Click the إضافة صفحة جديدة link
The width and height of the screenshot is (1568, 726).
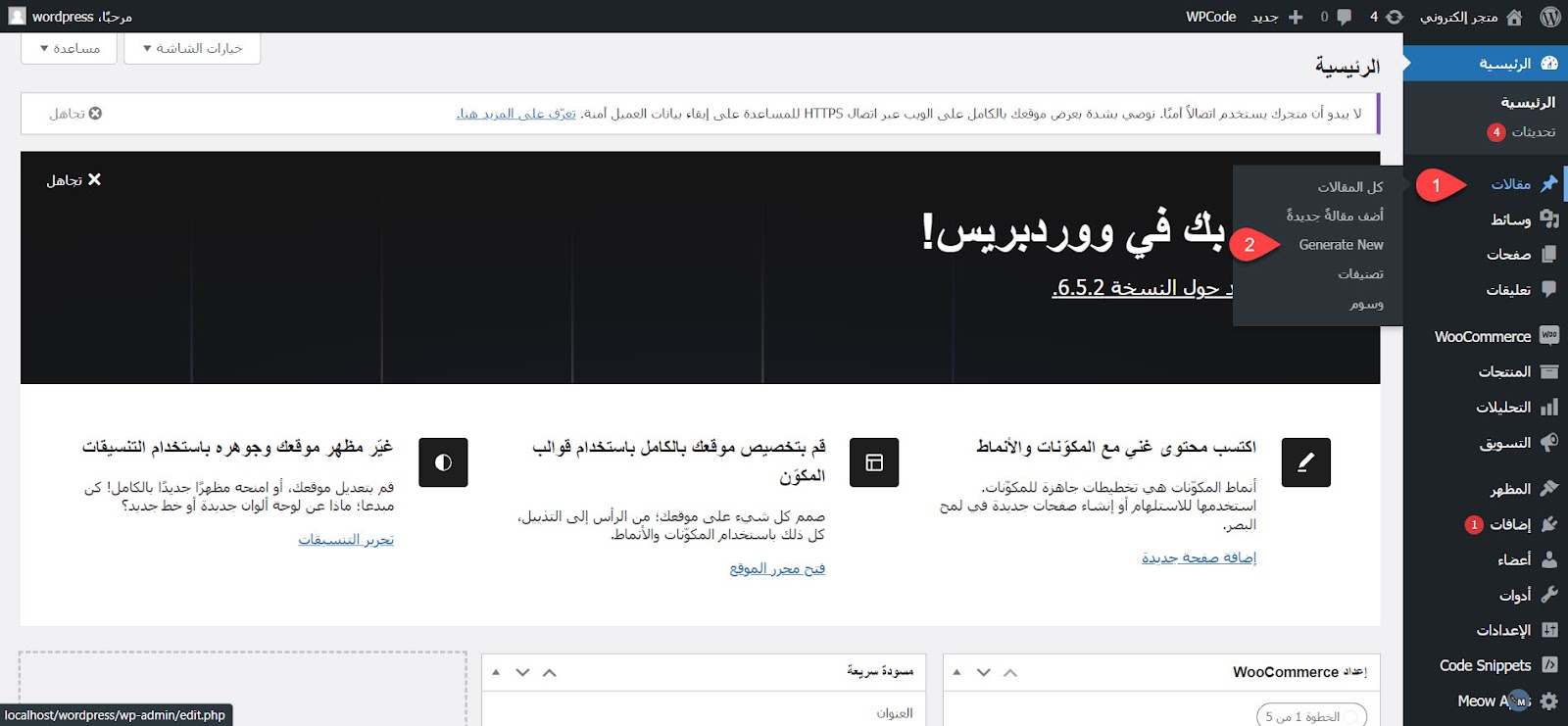[x=1199, y=557]
